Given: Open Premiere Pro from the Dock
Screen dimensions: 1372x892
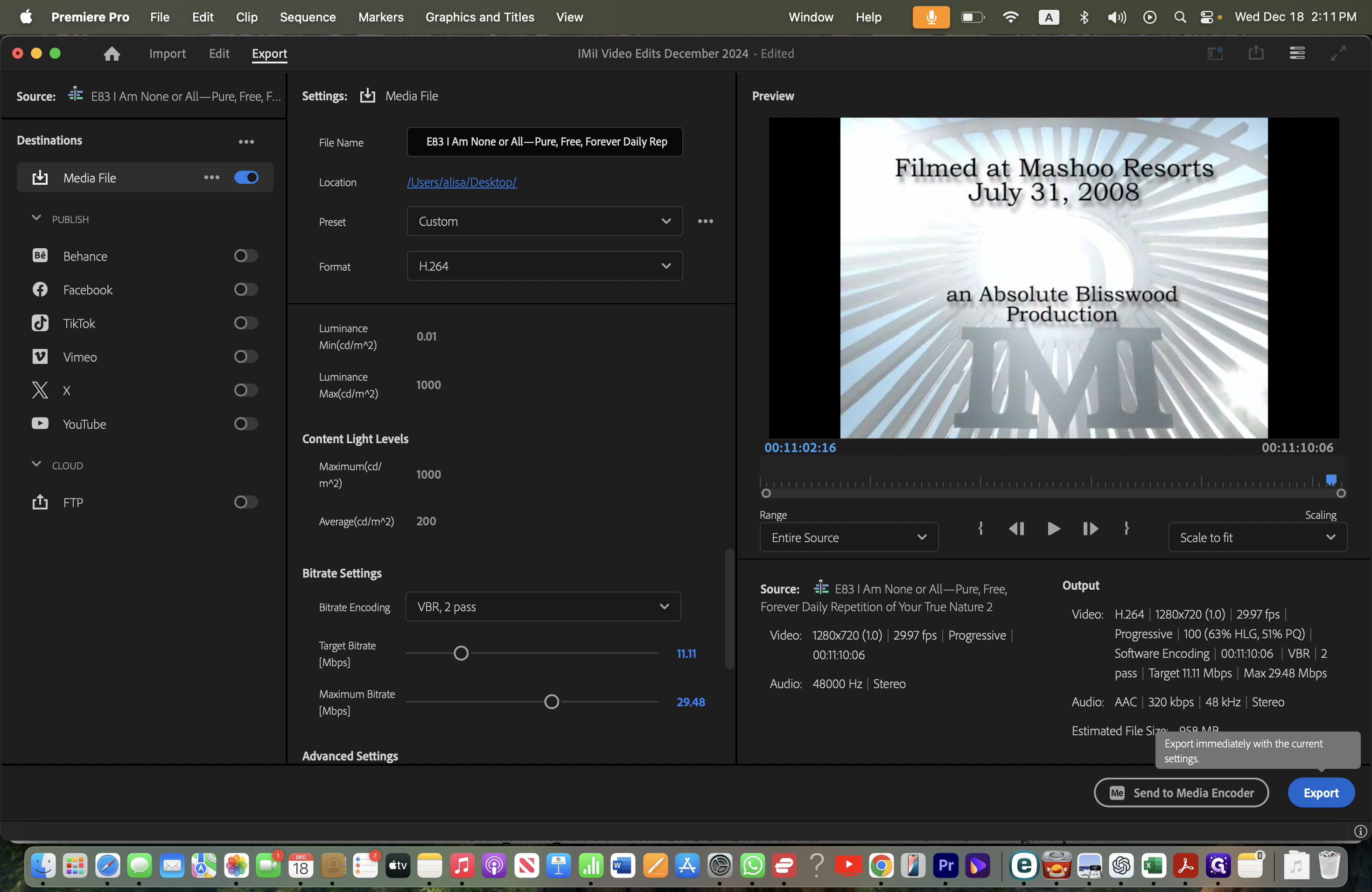Looking at the screenshot, I should point(945,865).
